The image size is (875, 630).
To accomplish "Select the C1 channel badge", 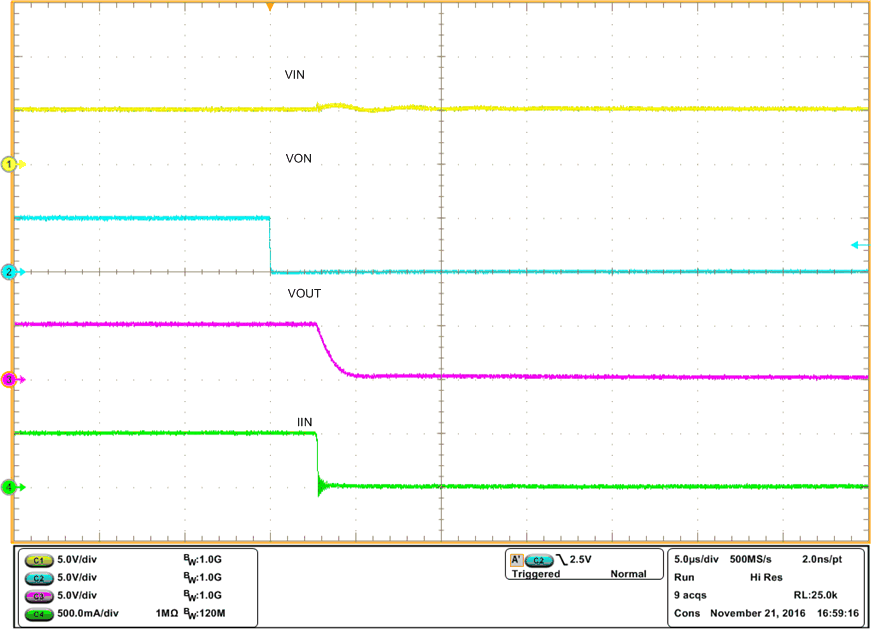I will [x=37, y=561].
